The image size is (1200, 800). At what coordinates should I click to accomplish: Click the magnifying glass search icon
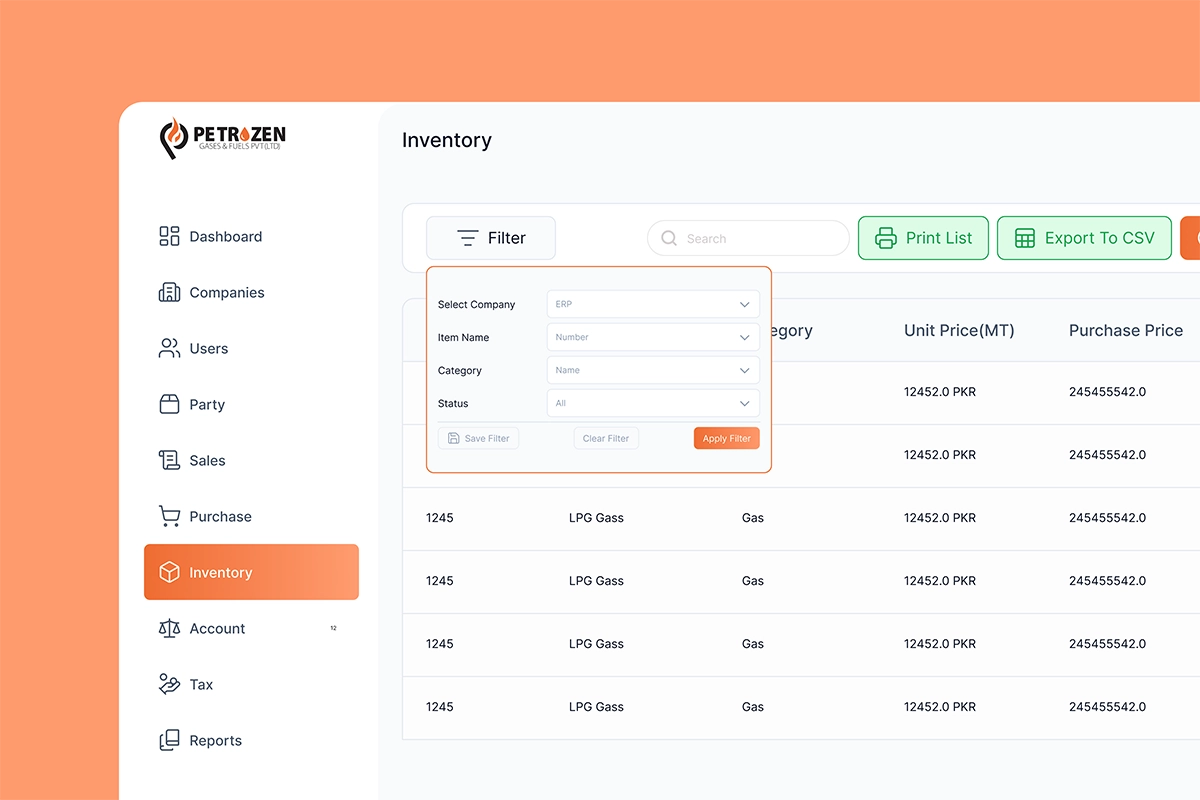coord(668,238)
